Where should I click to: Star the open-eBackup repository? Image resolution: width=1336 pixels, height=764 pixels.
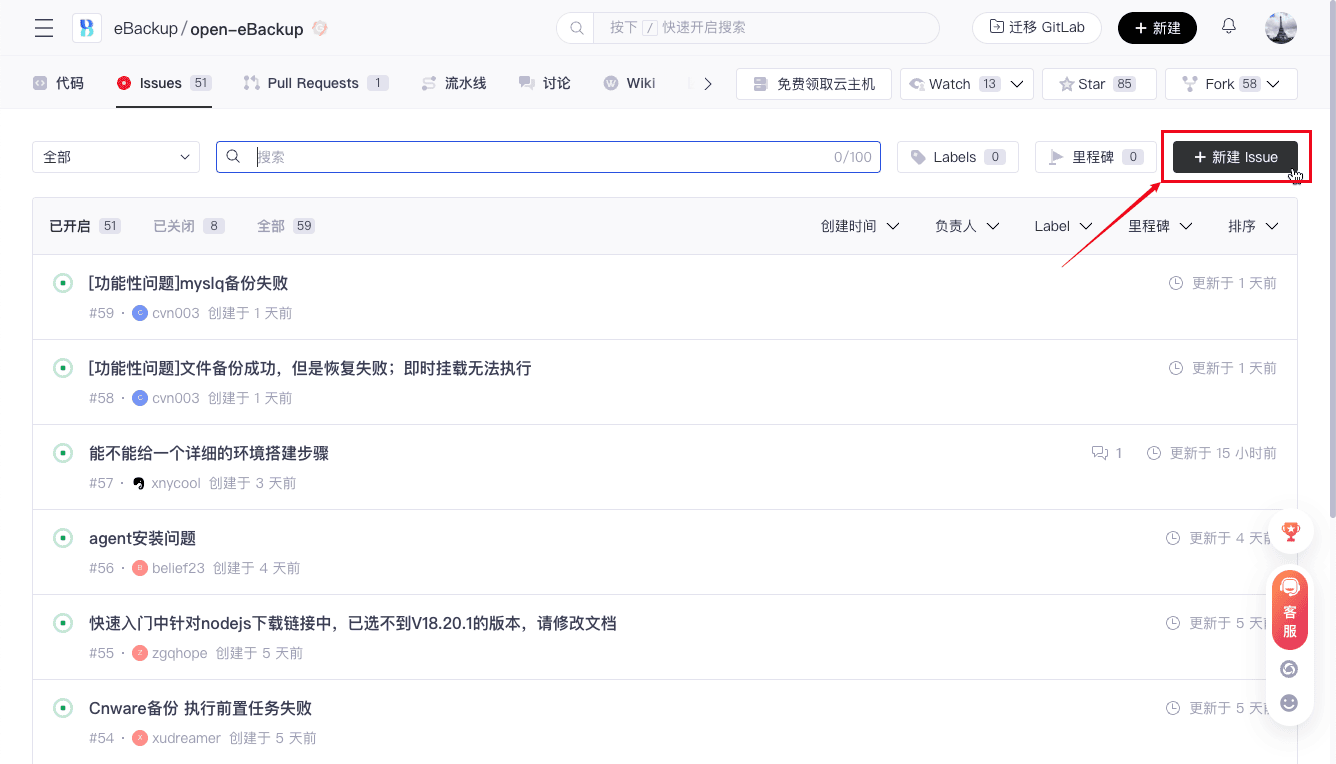1098,84
